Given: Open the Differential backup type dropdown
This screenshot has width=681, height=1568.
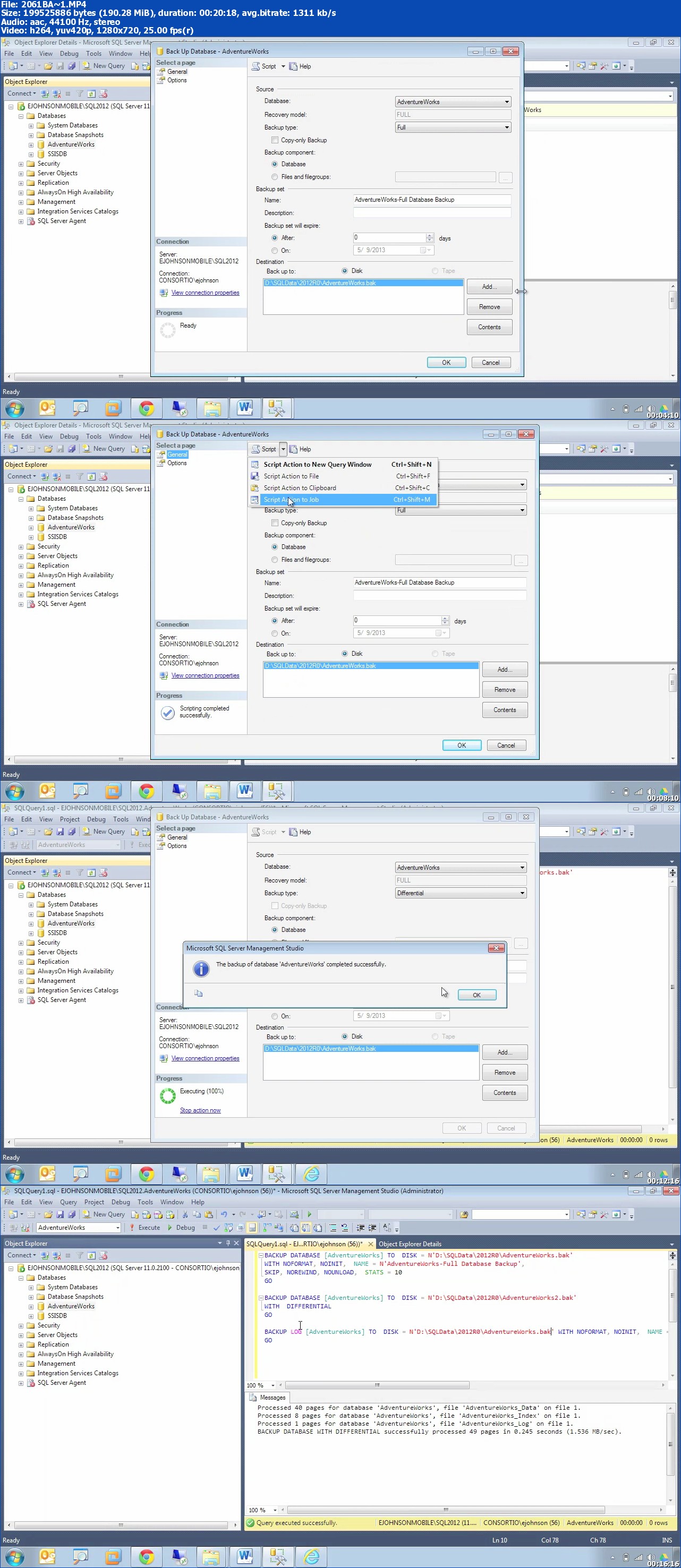Looking at the screenshot, I should pyautogui.click(x=461, y=893).
